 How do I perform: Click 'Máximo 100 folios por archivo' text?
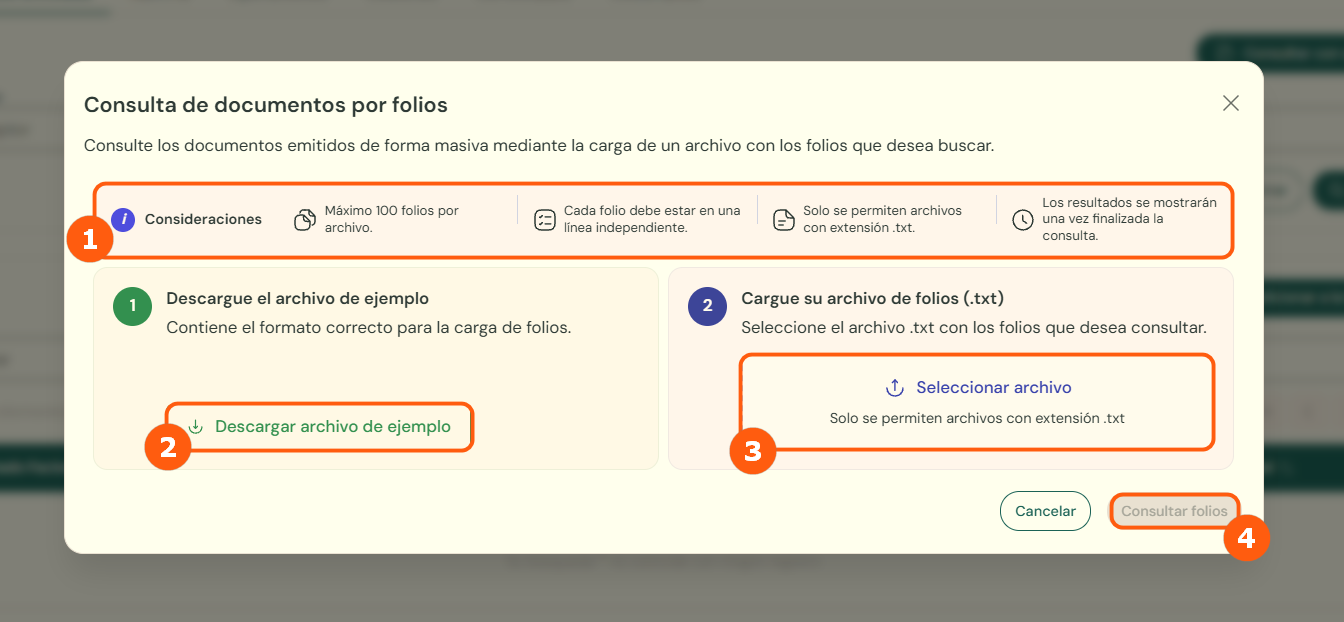(392, 219)
